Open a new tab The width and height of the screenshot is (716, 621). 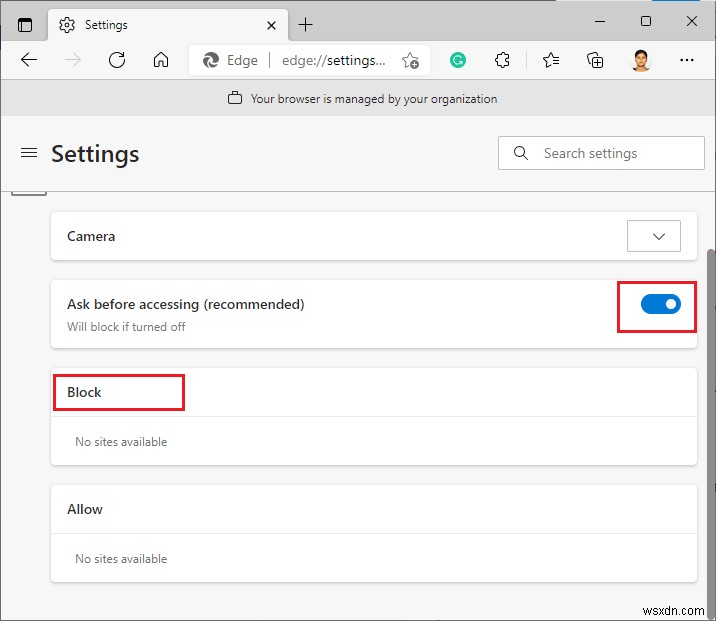coord(306,24)
